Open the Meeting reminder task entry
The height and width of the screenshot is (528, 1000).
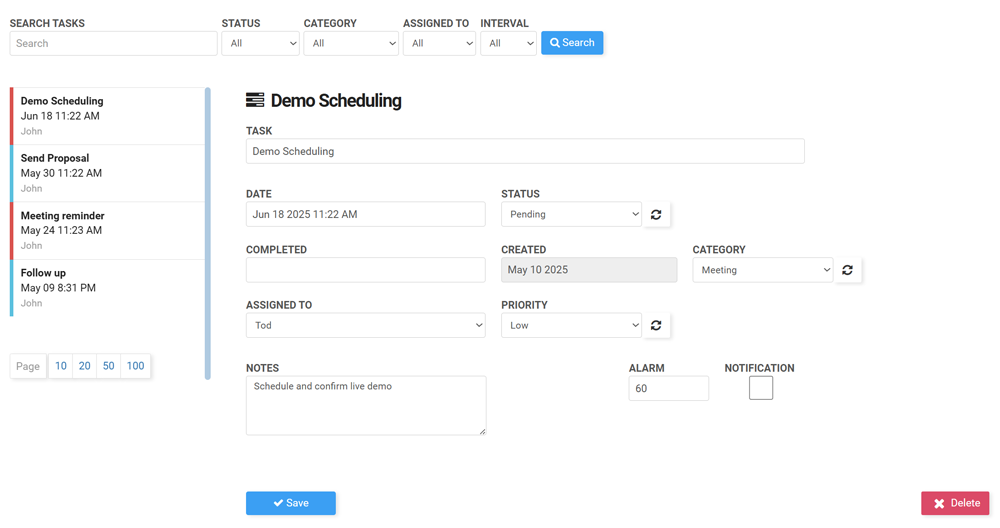coord(107,230)
